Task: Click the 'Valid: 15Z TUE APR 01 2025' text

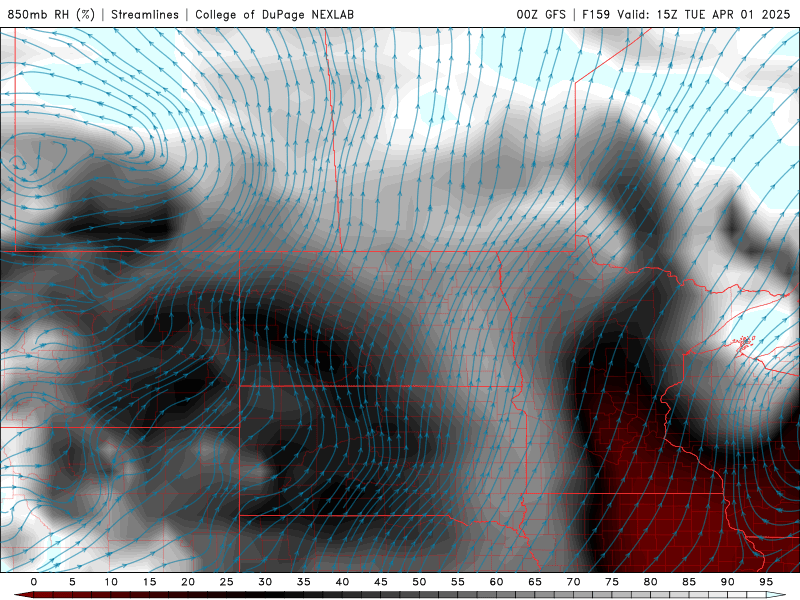Action: coord(704,14)
